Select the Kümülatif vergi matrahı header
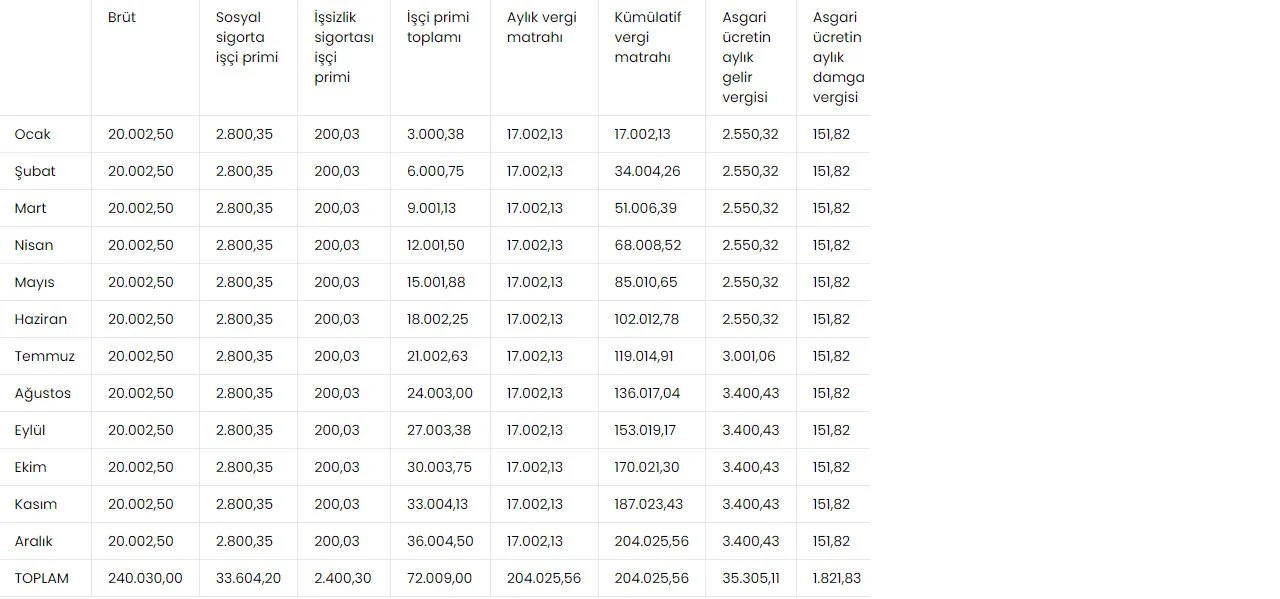This screenshot has width=1280, height=599. 645,38
